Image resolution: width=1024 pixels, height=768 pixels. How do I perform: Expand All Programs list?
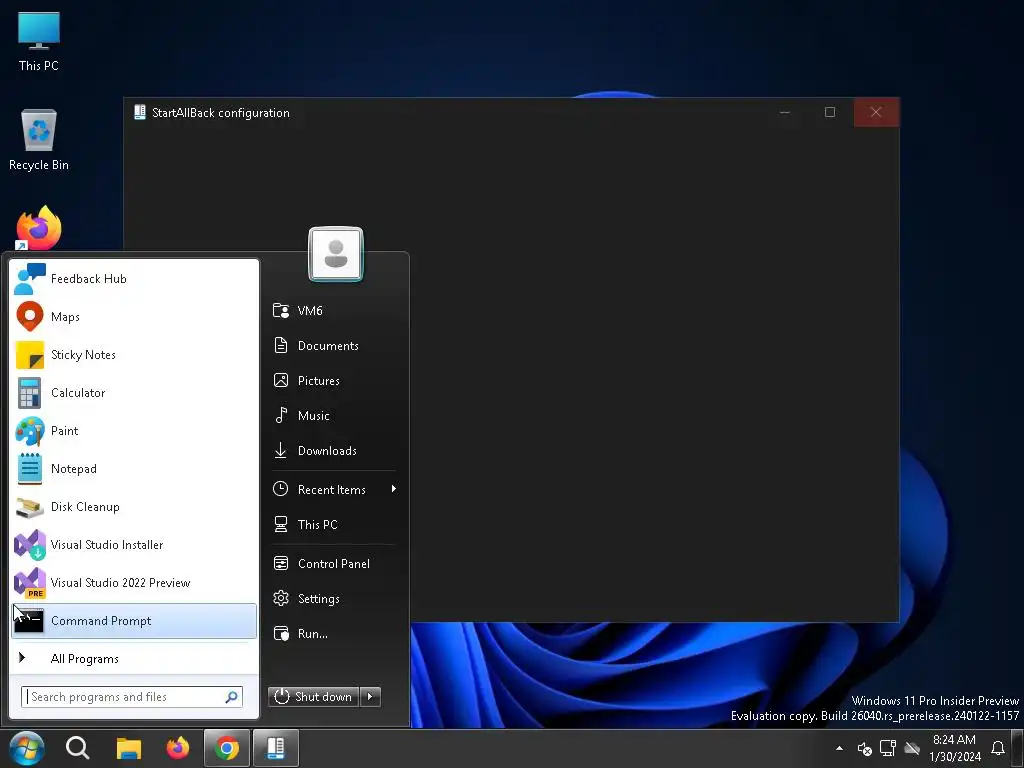134,658
